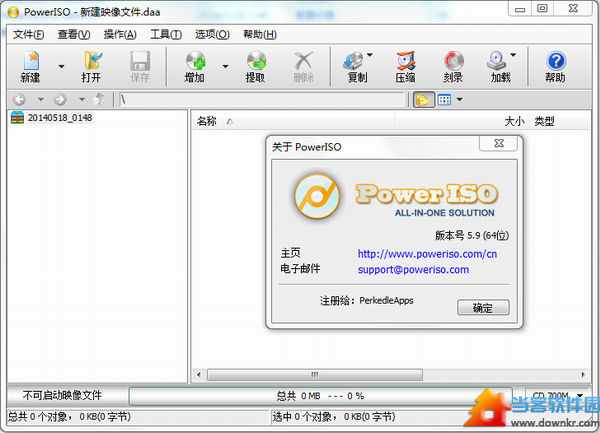Open the 工具(T) menu
Screen dimensions: 600x433
(x=166, y=34)
